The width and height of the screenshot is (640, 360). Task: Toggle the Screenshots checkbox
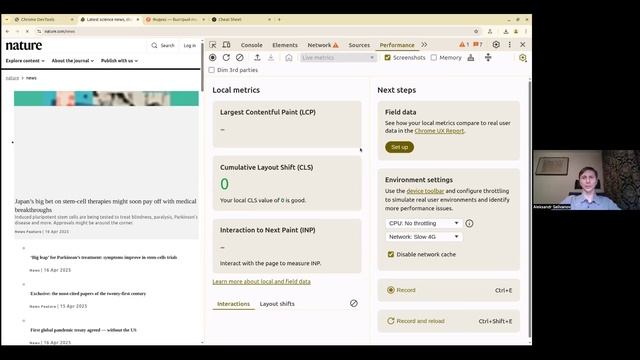tap(388, 58)
